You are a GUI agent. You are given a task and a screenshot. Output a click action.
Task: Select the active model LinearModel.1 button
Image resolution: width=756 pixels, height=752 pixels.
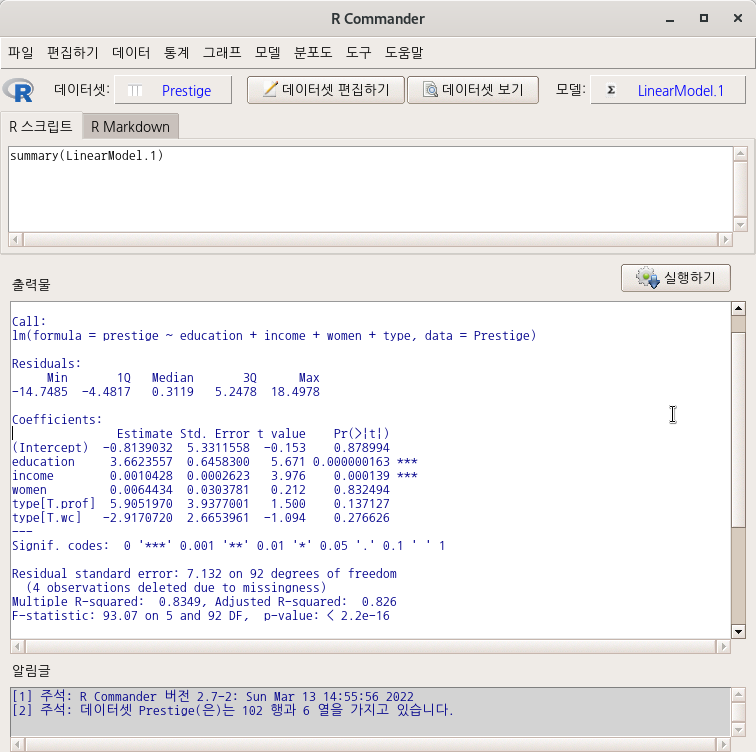coord(668,90)
